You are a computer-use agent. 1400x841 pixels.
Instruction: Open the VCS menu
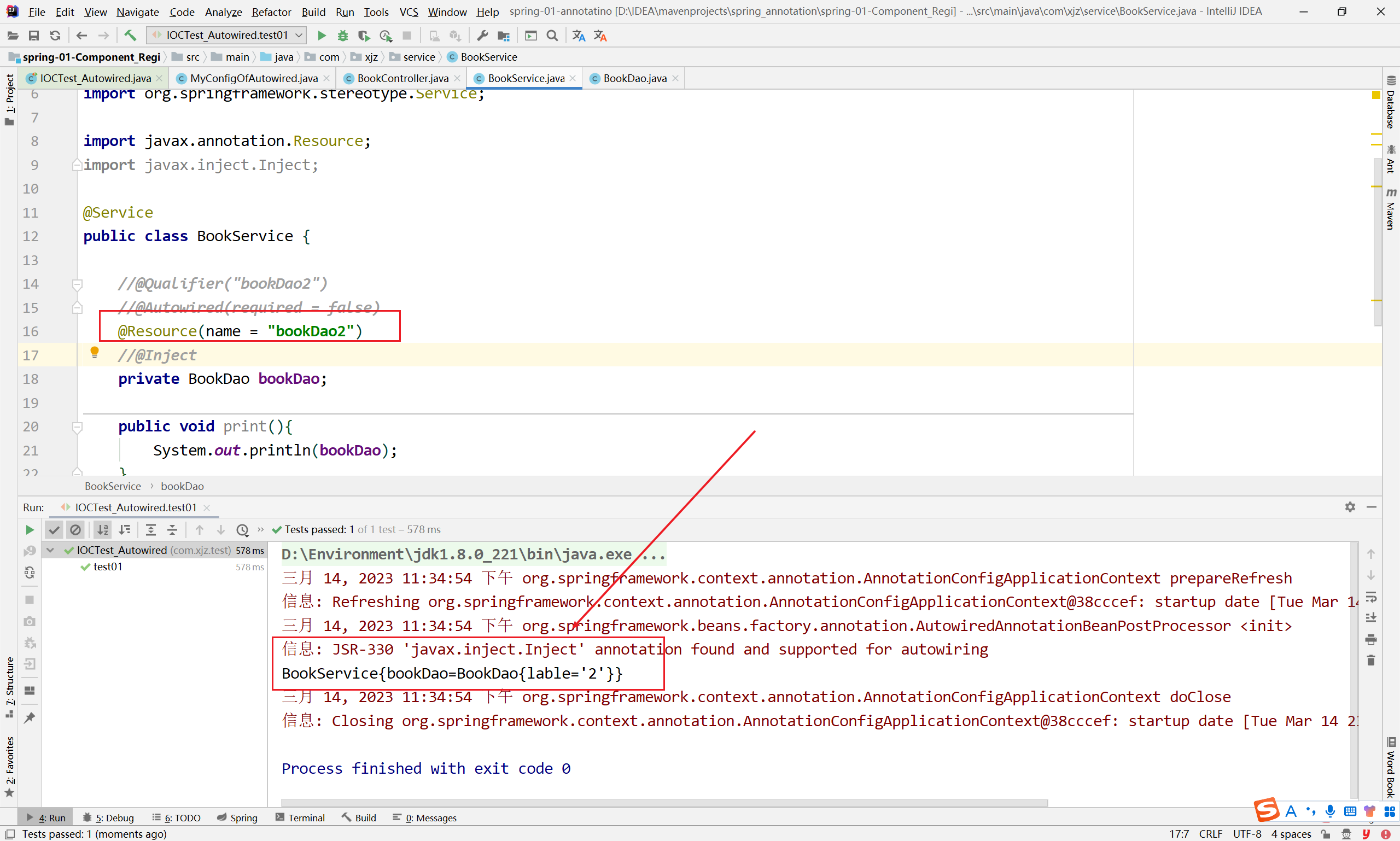[409, 12]
